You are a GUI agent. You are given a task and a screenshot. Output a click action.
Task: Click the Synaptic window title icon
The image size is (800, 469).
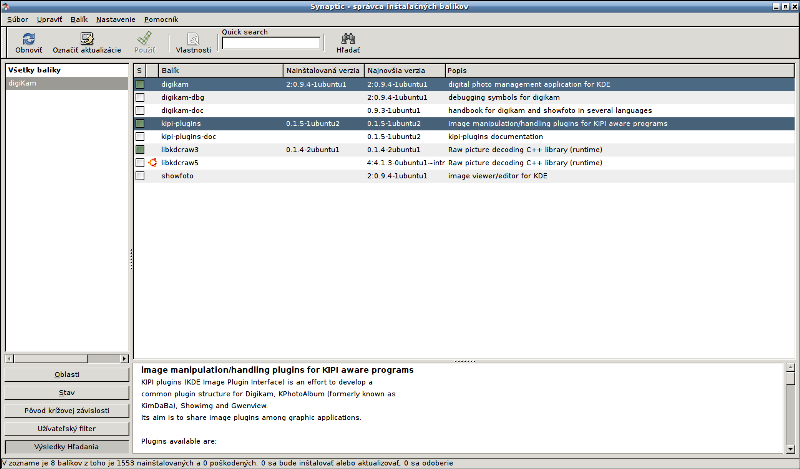(x=5, y=7)
